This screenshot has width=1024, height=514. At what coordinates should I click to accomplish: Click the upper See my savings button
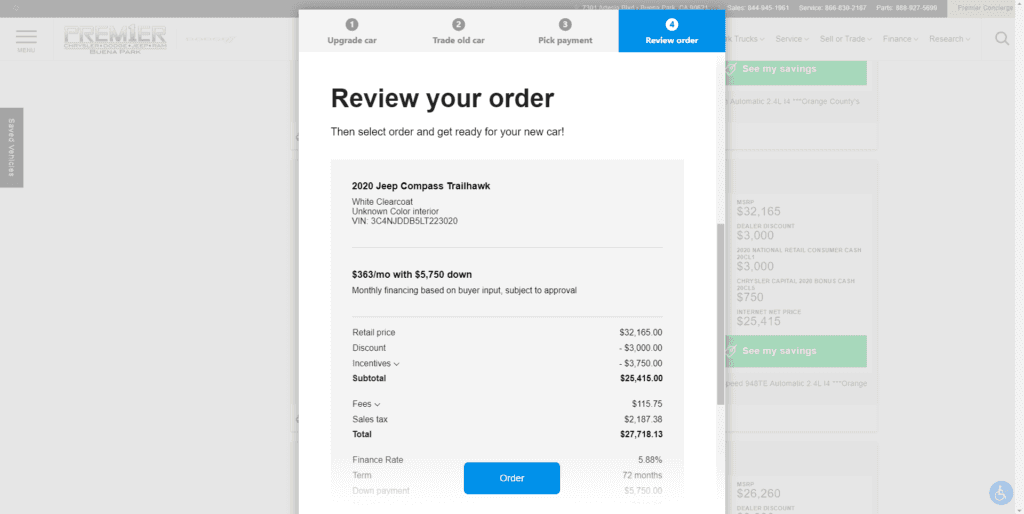coord(795,69)
